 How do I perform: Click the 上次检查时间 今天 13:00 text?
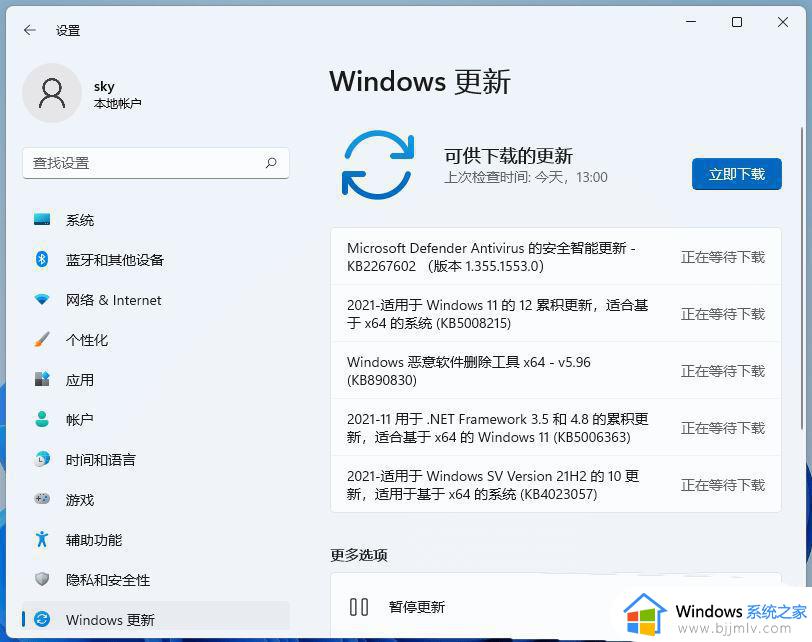pos(526,177)
